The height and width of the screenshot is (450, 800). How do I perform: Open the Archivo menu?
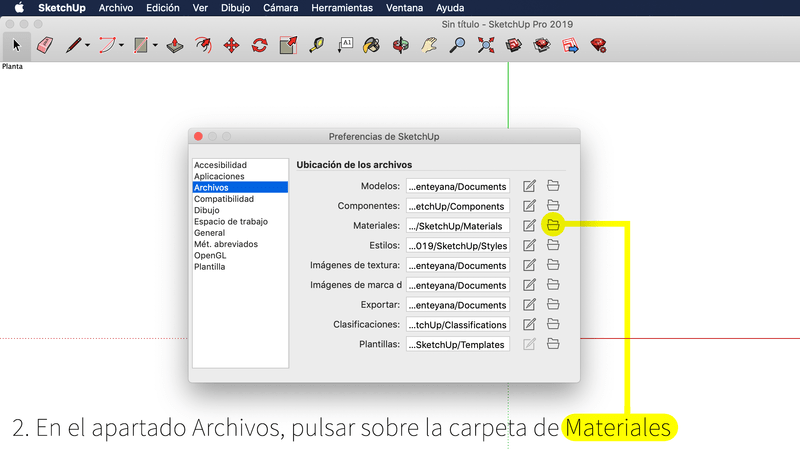116,8
